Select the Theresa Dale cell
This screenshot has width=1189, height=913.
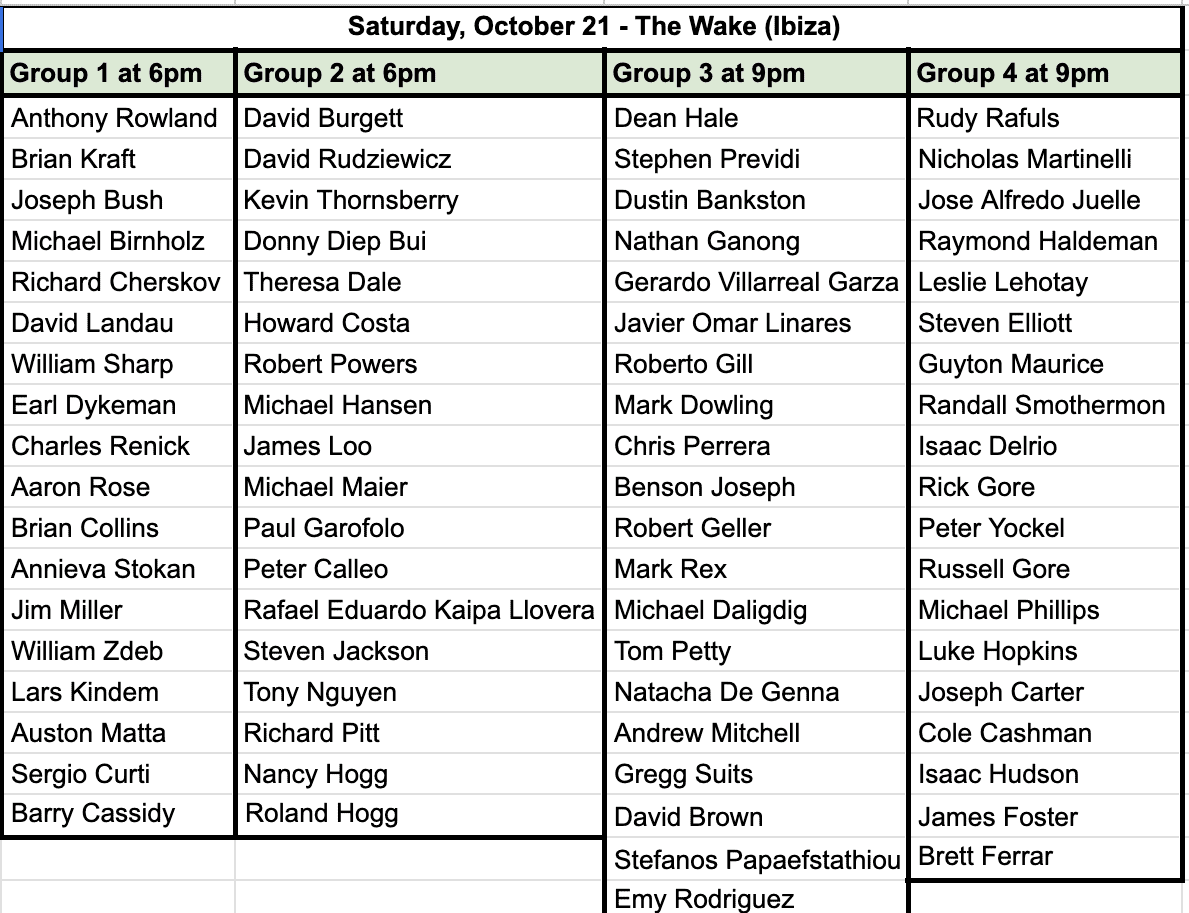pos(420,282)
